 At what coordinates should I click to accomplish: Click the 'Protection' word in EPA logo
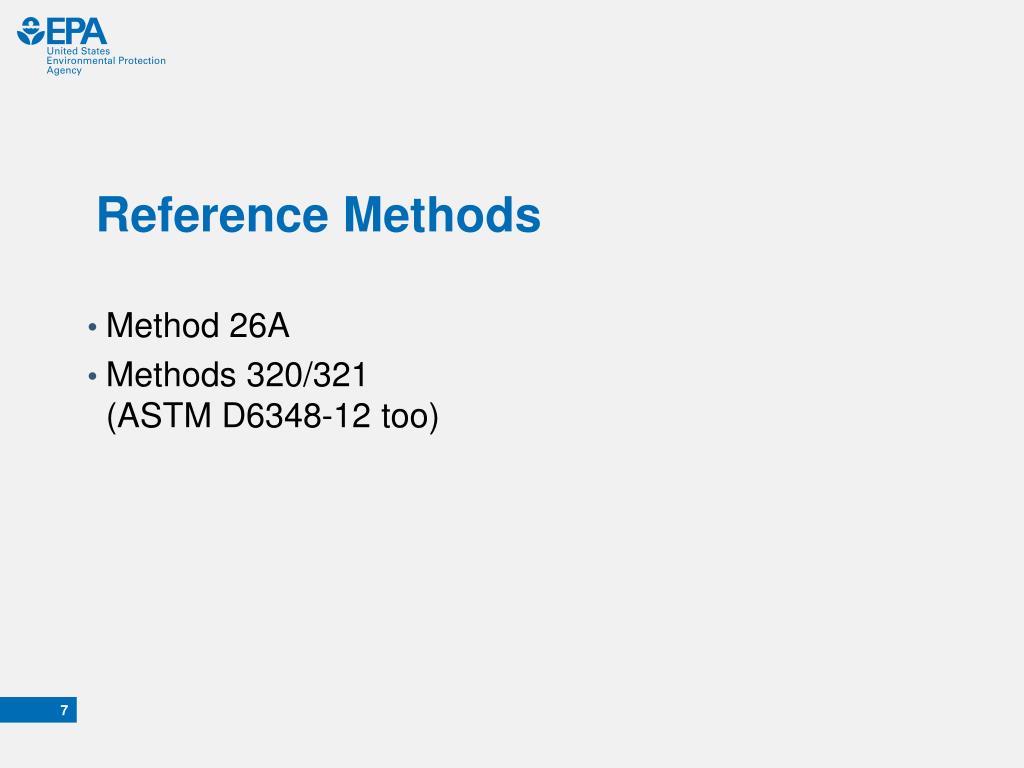coord(142,61)
